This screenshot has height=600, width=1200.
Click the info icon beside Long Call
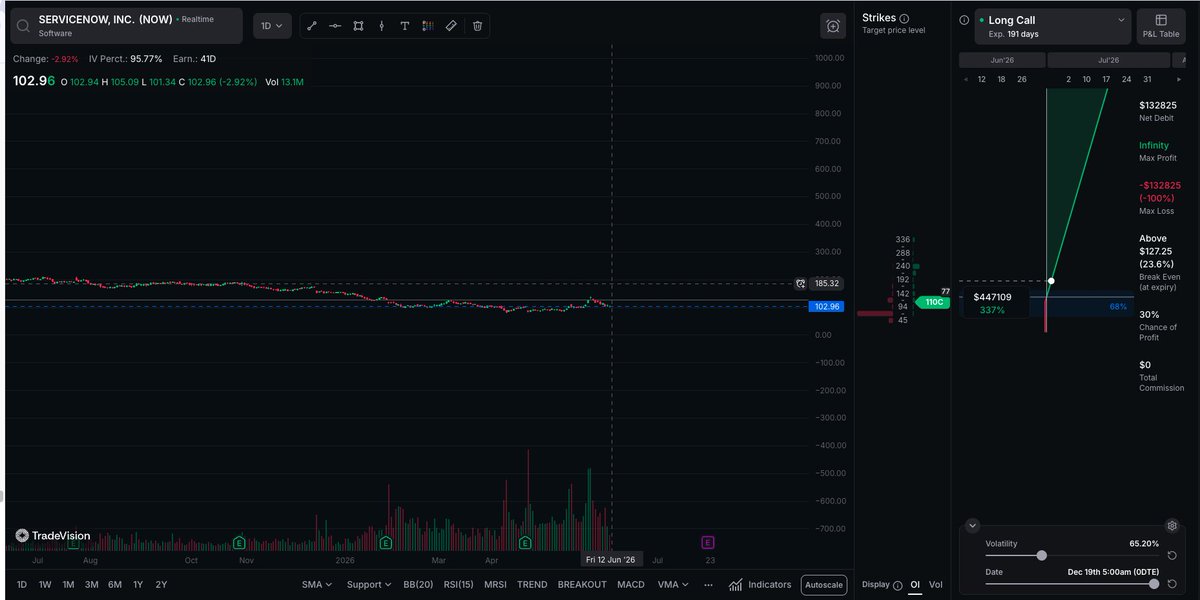(x=964, y=19)
